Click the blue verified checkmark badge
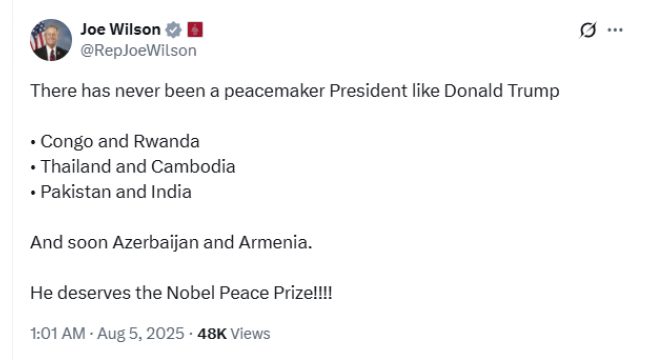The image size is (650, 360). (173, 30)
